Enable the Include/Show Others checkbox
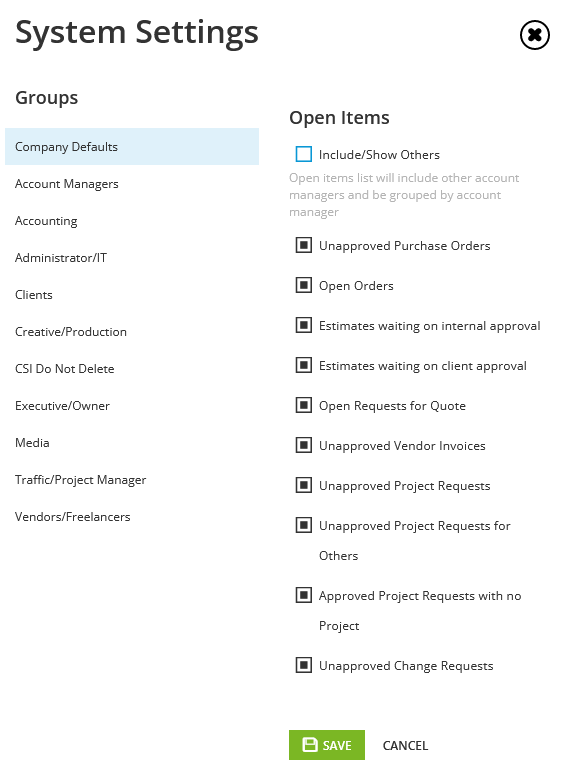The image size is (568, 775). click(304, 154)
